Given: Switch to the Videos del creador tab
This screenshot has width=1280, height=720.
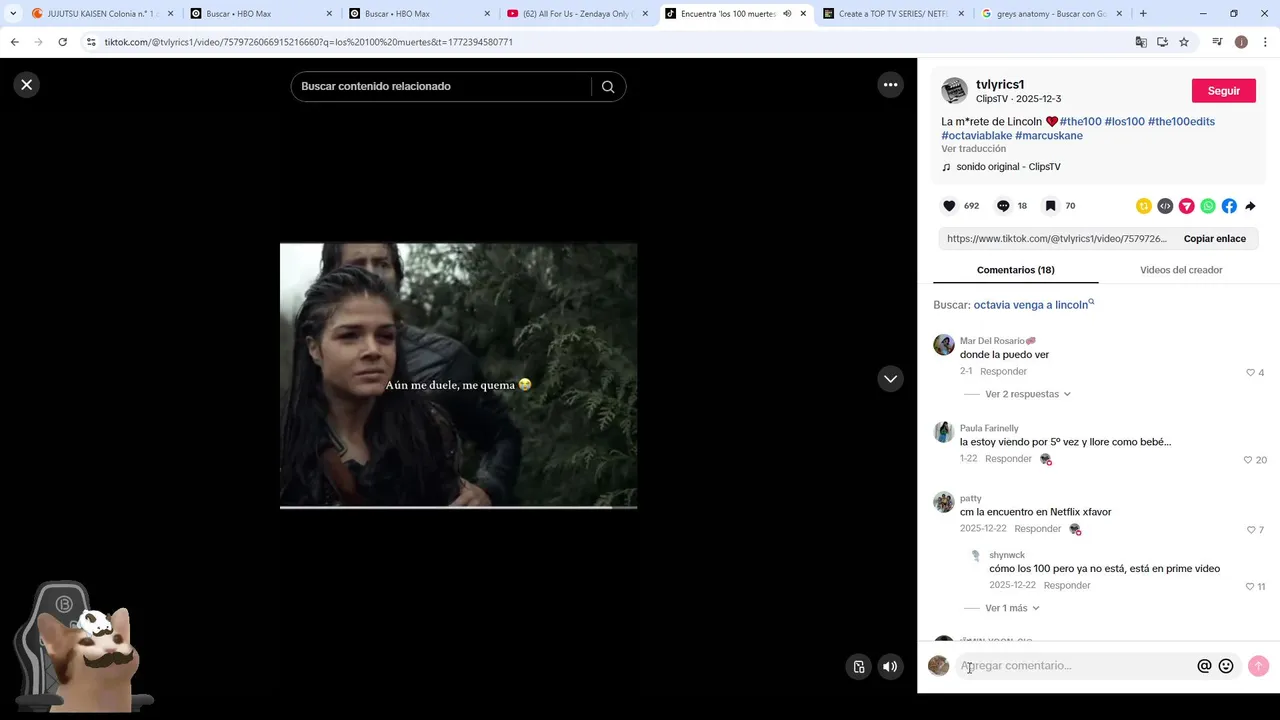Looking at the screenshot, I should coord(1181,270).
